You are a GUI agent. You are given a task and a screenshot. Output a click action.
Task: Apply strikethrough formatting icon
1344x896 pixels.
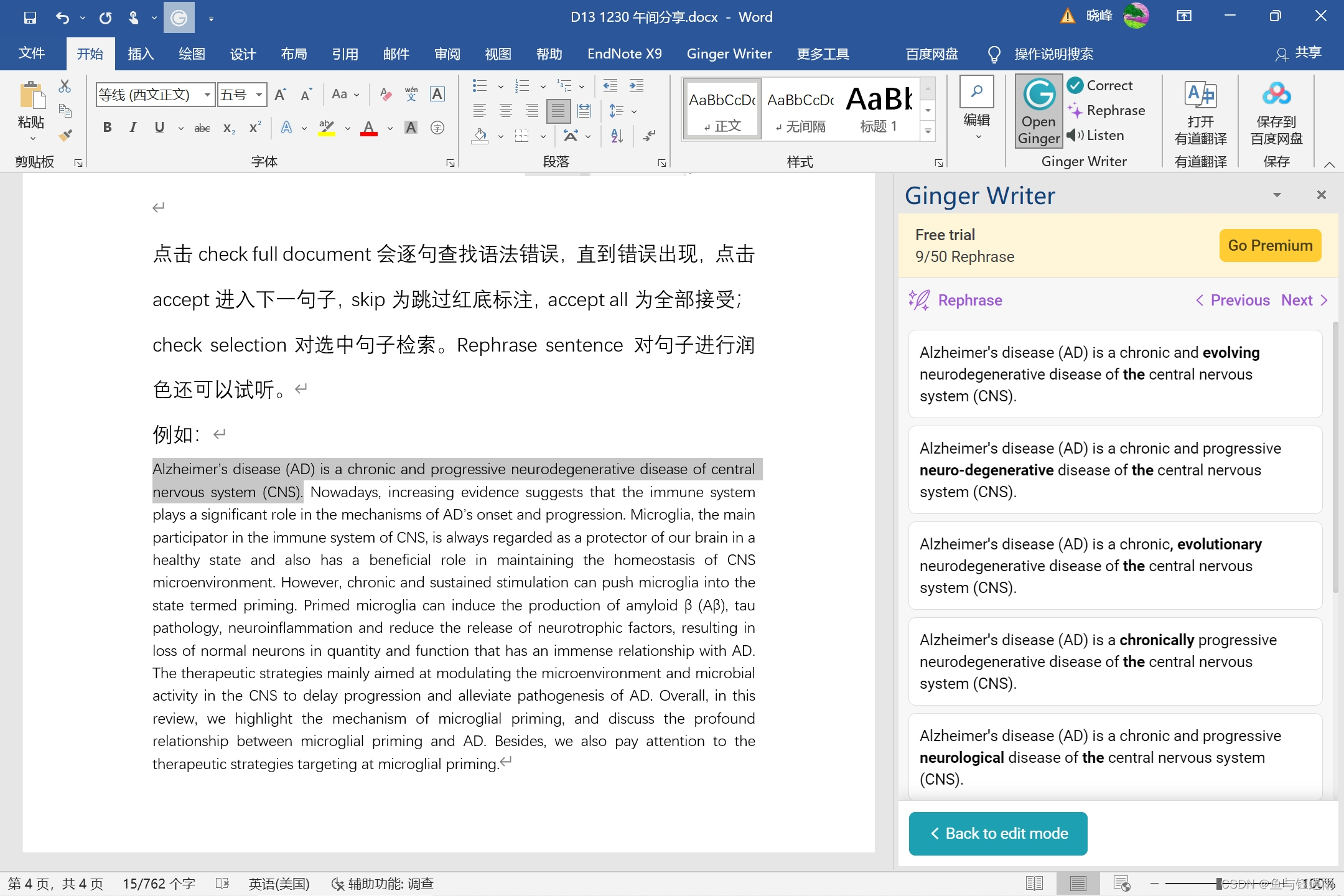202,128
